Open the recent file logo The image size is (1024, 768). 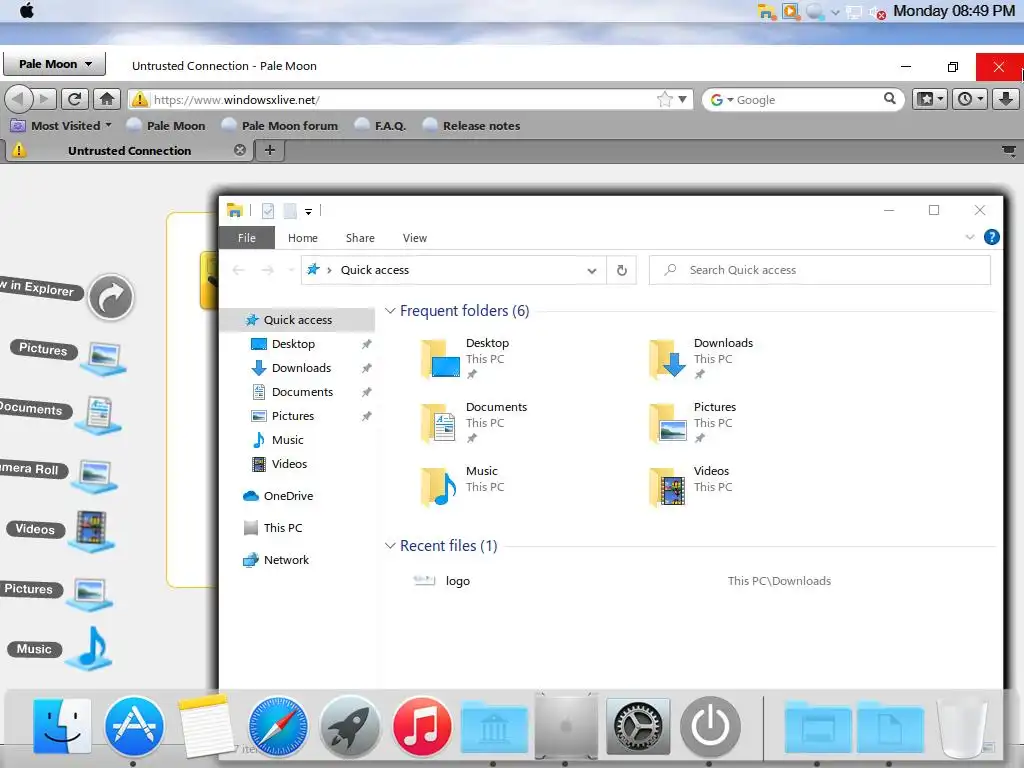click(458, 581)
